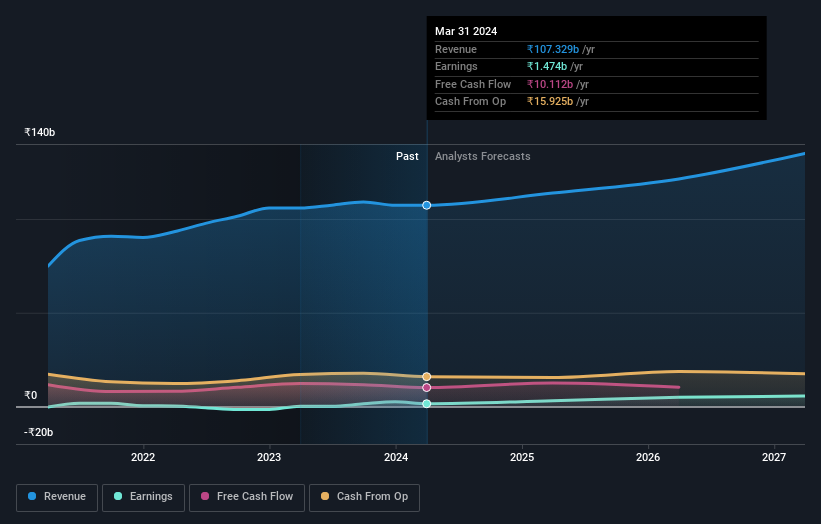The width and height of the screenshot is (821, 524).
Task: Click the 'Earnings' row label in tooltip
Action: 457,66
